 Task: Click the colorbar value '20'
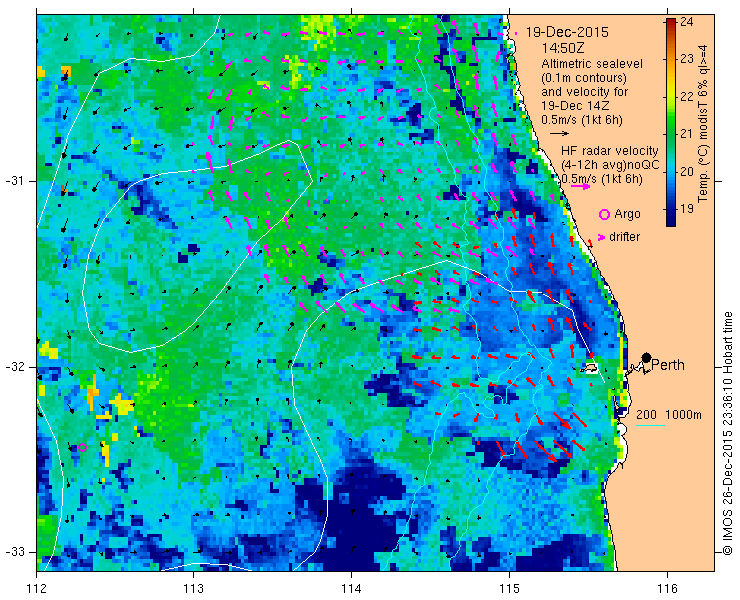[x=687, y=171]
